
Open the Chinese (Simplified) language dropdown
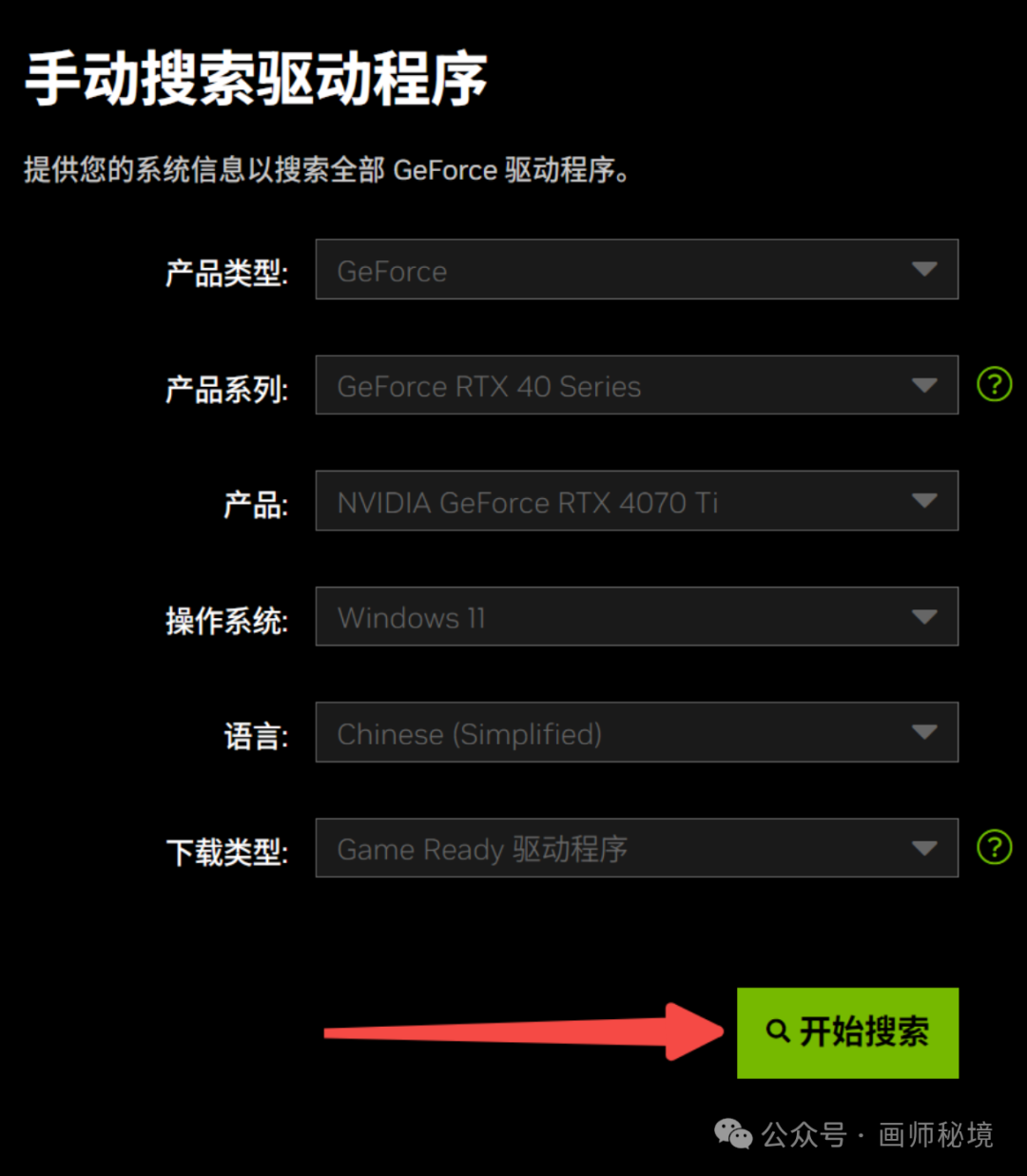[637, 732]
